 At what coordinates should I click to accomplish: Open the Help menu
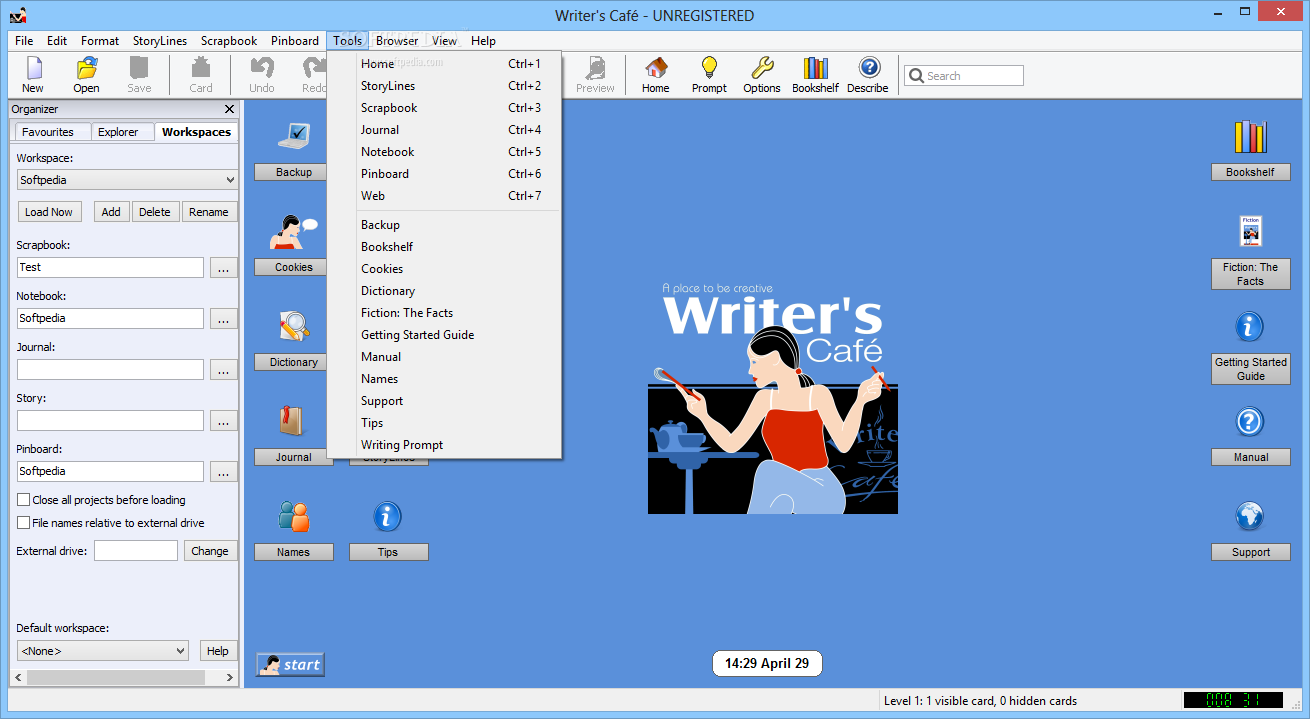(483, 41)
